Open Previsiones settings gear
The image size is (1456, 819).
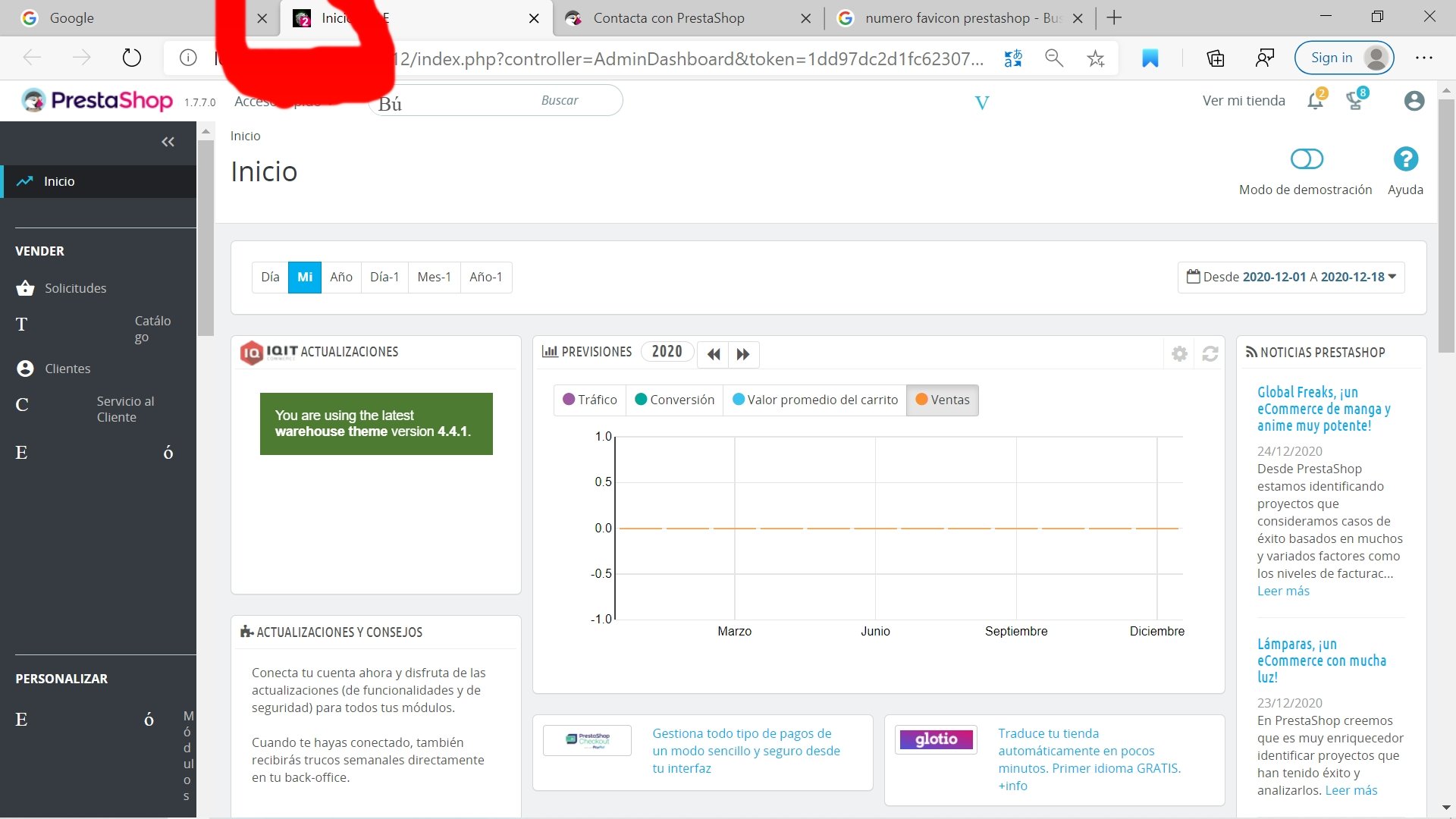click(1179, 353)
